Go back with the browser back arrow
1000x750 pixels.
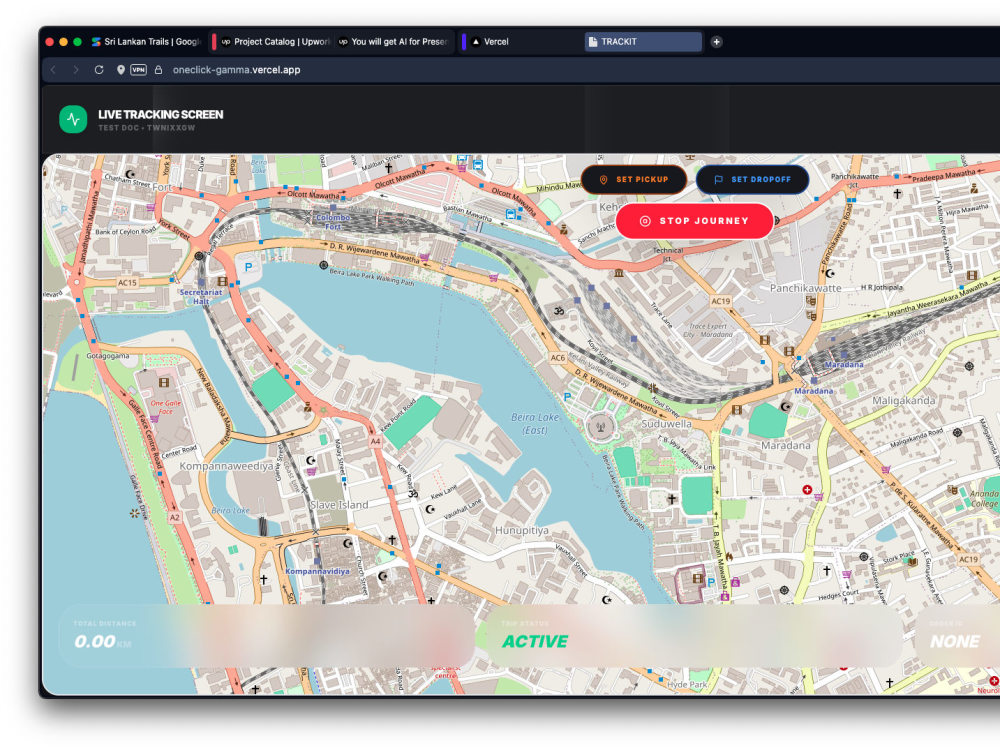point(54,70)
